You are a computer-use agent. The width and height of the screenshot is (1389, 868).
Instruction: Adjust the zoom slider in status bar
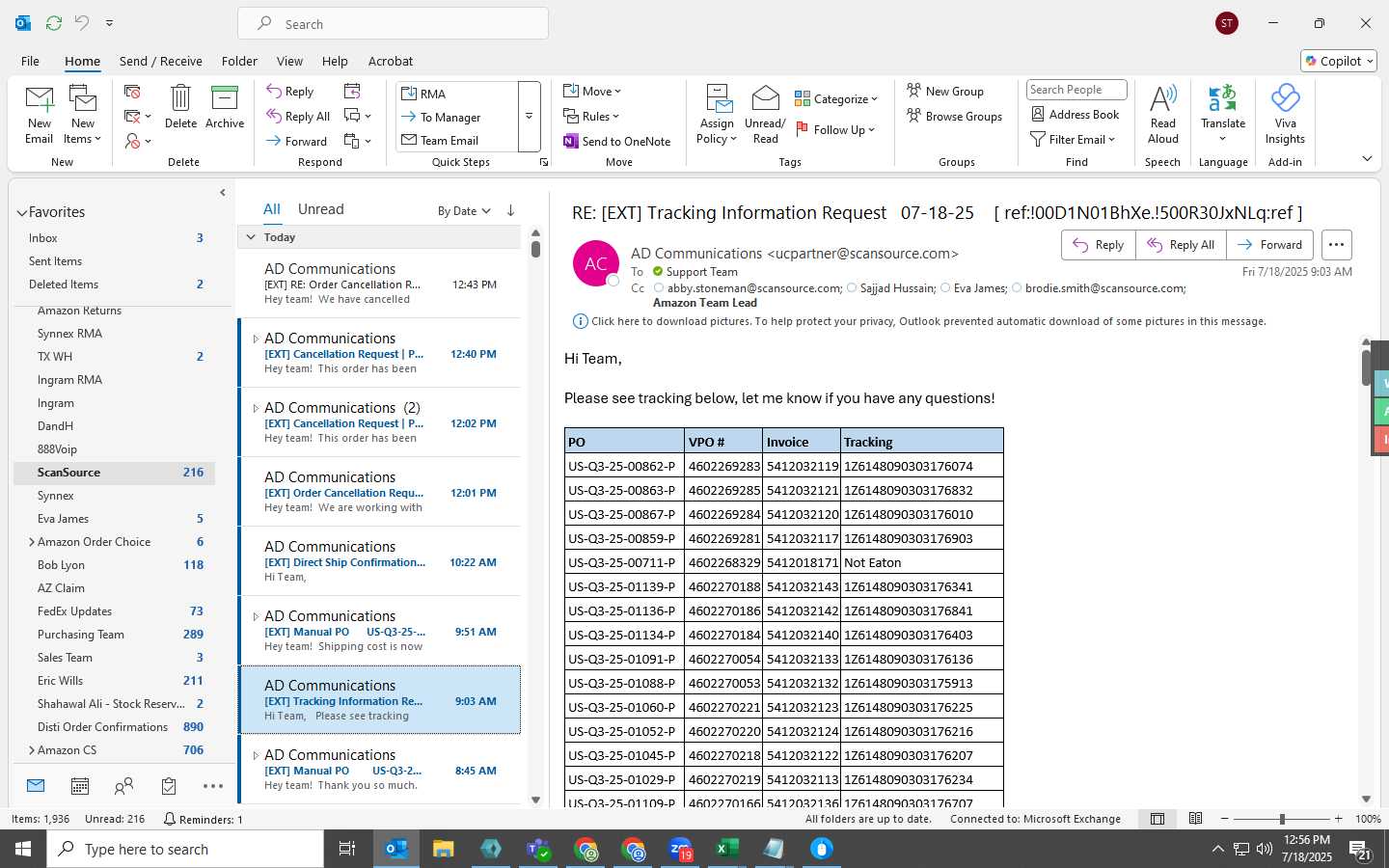1282,819
